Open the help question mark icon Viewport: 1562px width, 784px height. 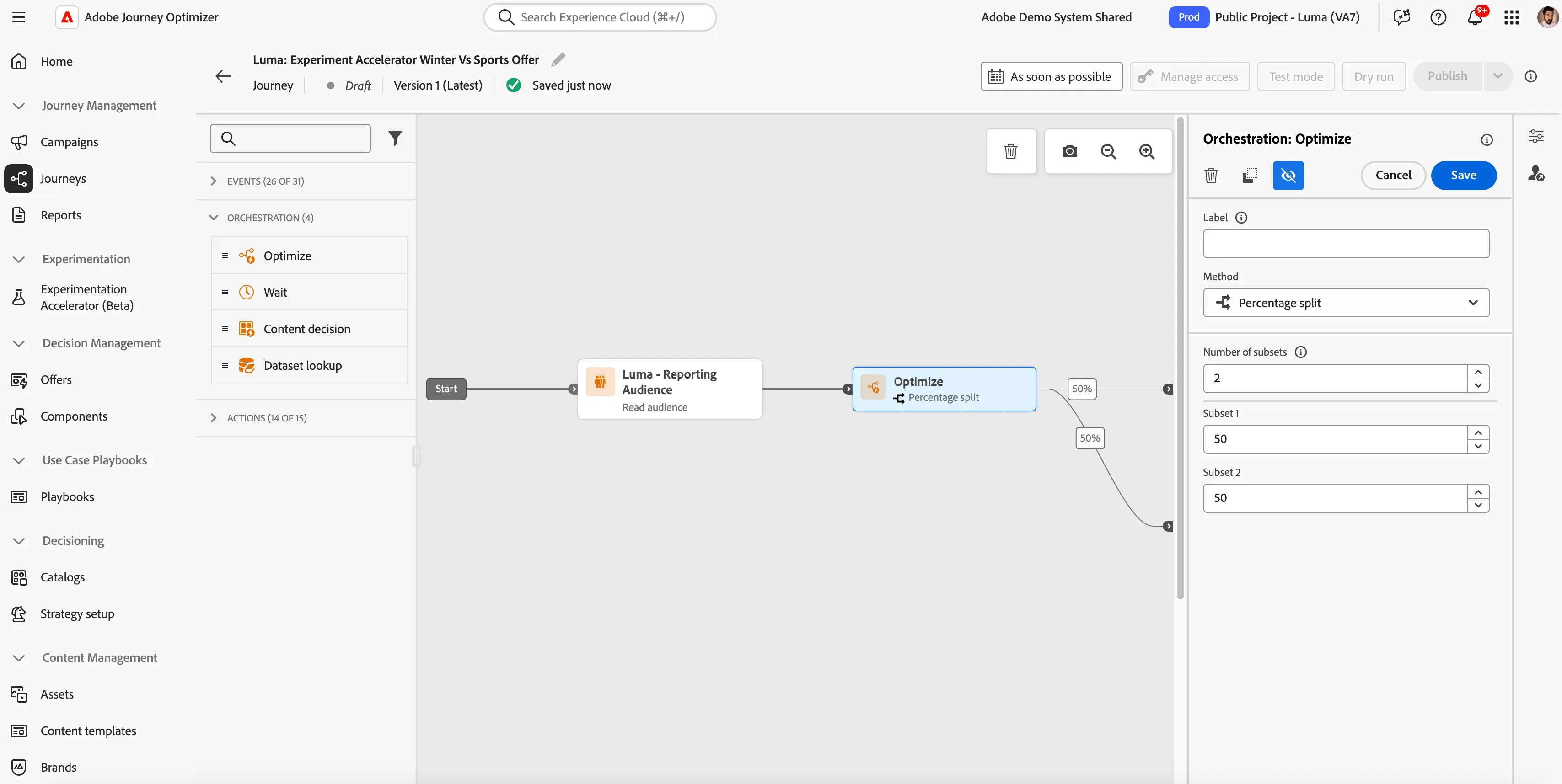tap(1439, 17)
